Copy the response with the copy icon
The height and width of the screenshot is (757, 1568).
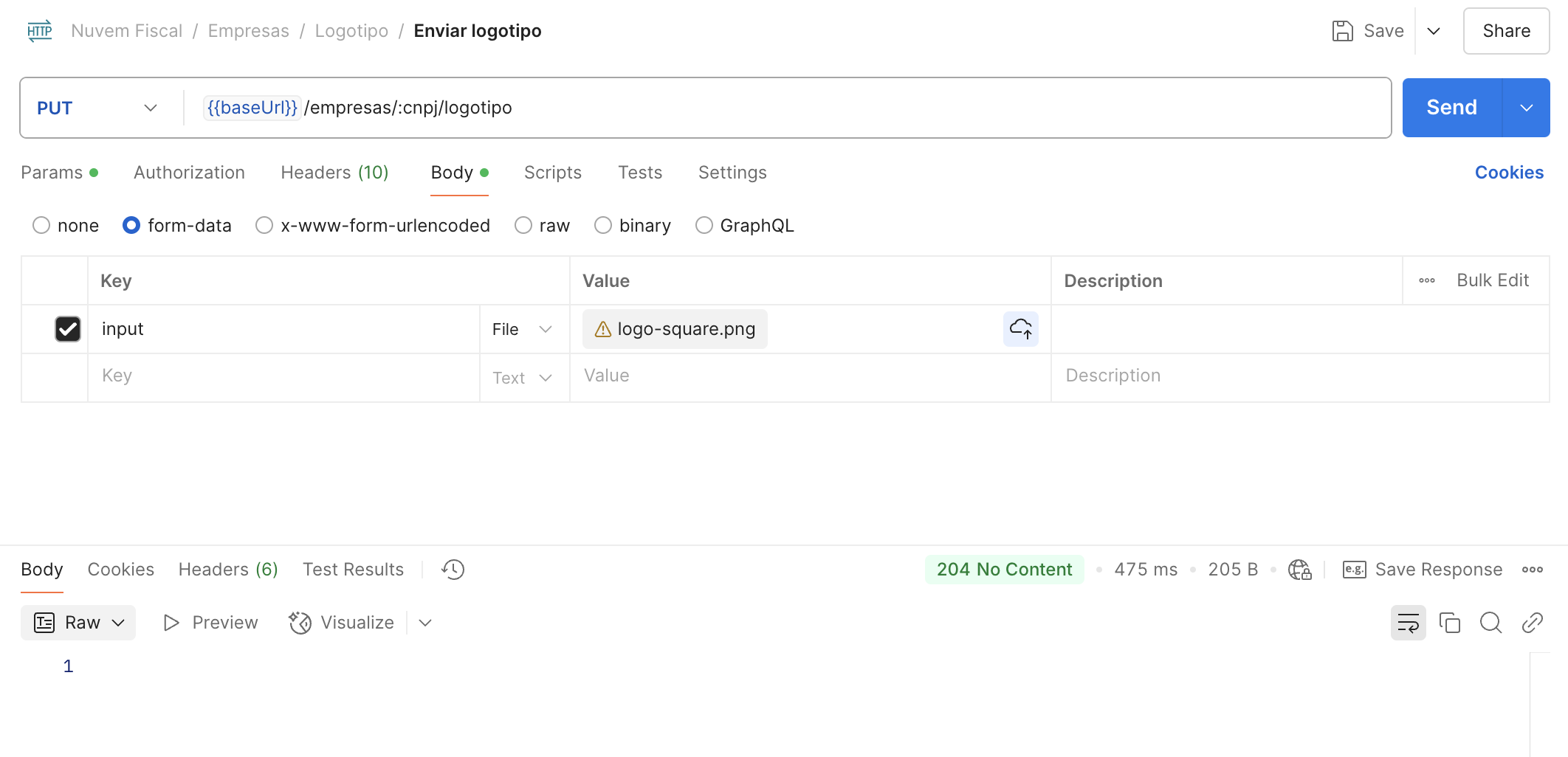click(1450, 623)
